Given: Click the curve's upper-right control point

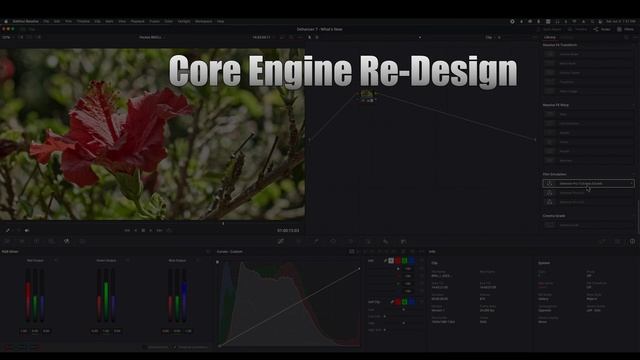Looking at the screenshot, I should tap(360, 269).
